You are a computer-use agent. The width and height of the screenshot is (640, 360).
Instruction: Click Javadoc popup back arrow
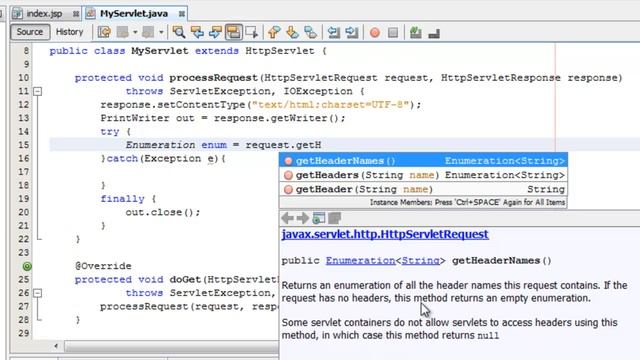[288, 218]
